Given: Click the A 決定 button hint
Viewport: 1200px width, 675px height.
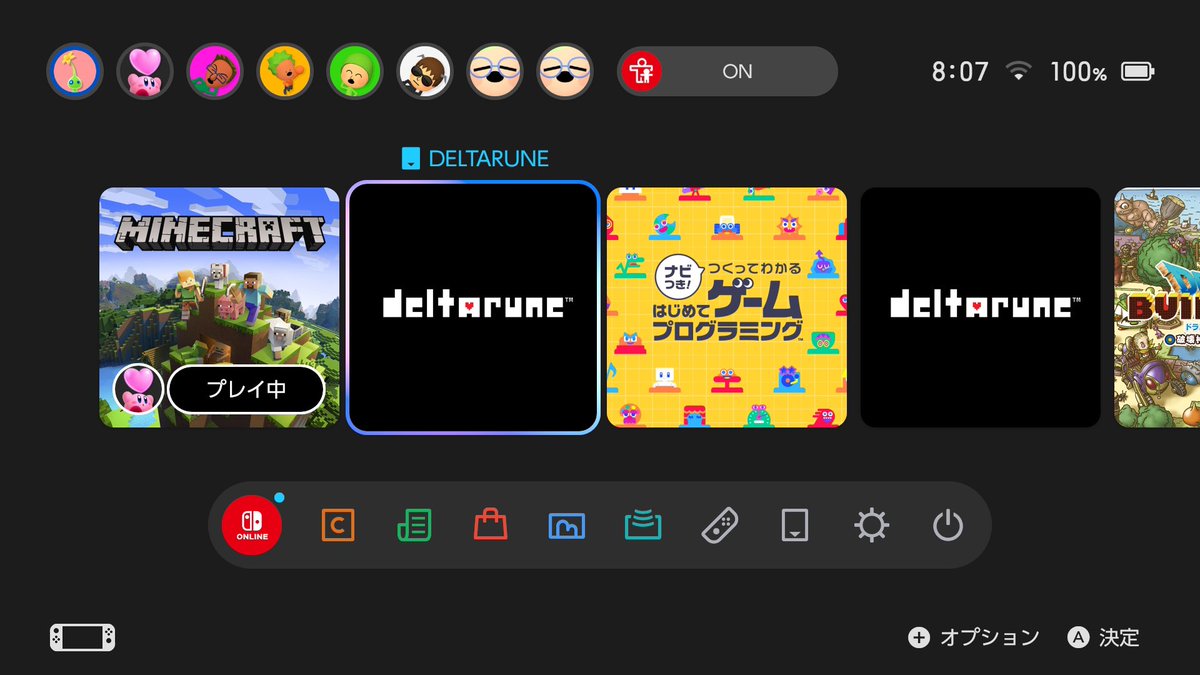Looking at the screenshot, I should pos(1104,637).
